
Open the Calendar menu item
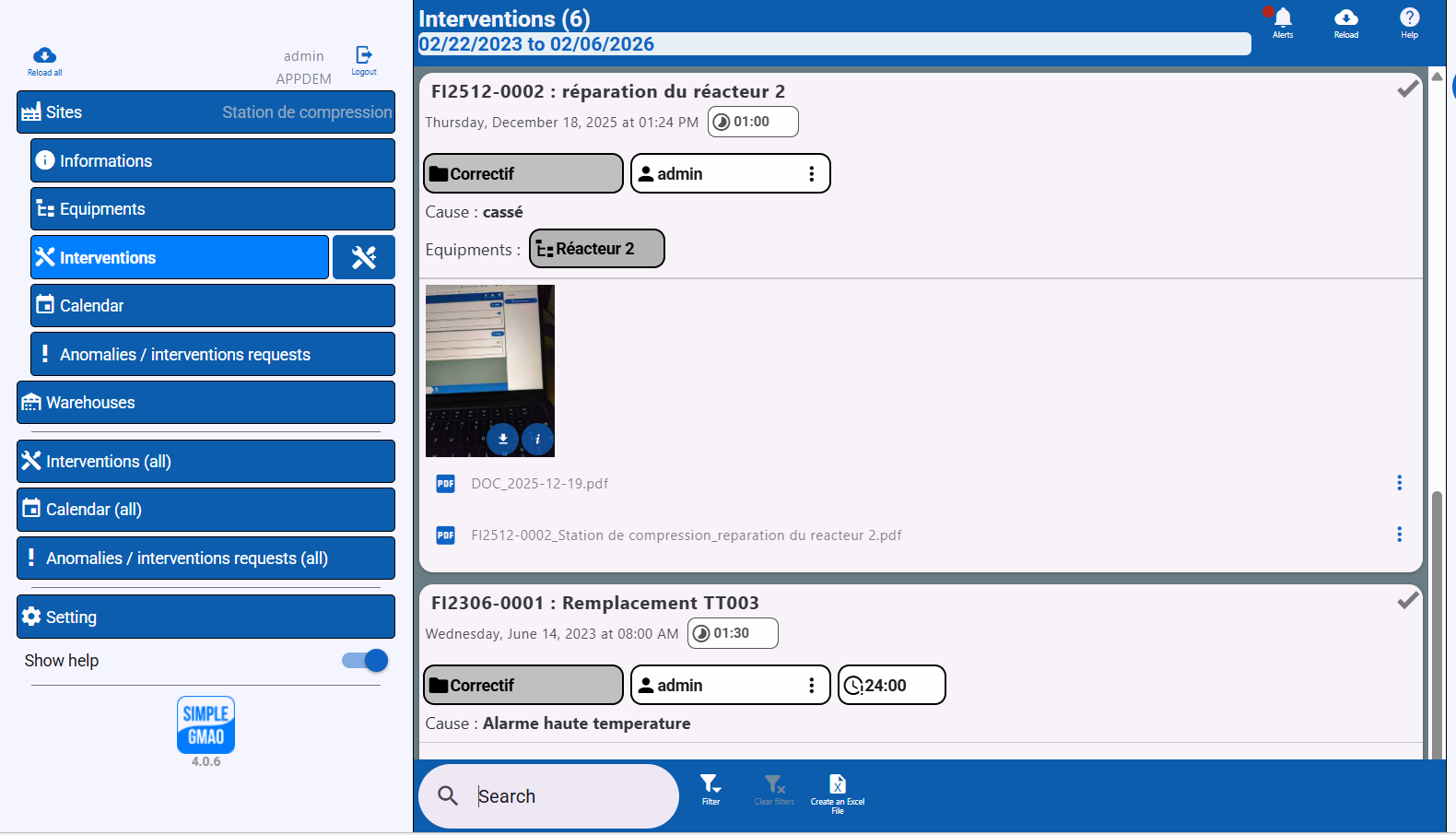(x=213, y=306)
